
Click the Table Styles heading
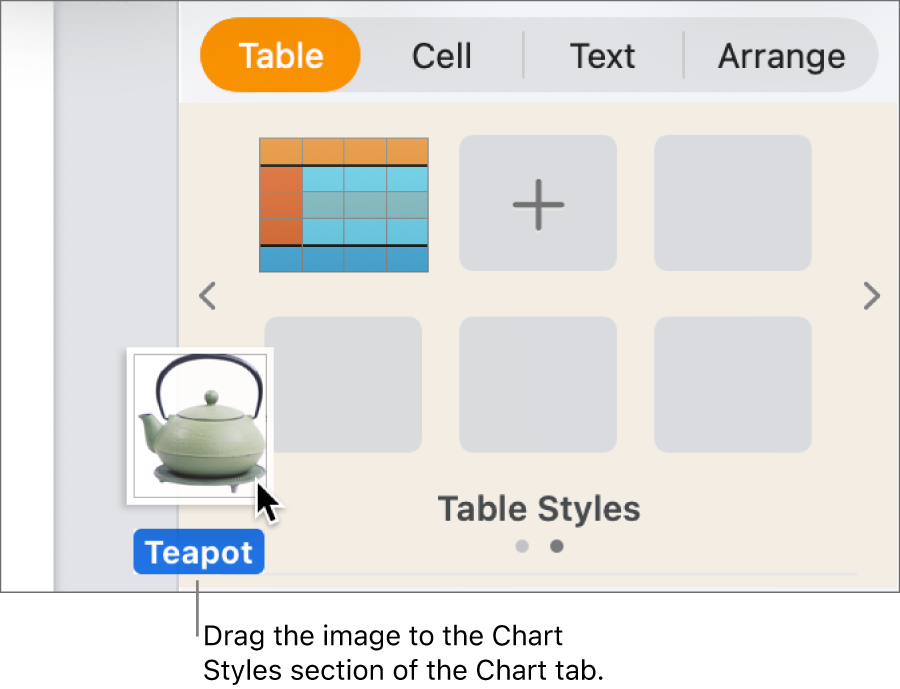pyautogui.click(x=538, y=508)
